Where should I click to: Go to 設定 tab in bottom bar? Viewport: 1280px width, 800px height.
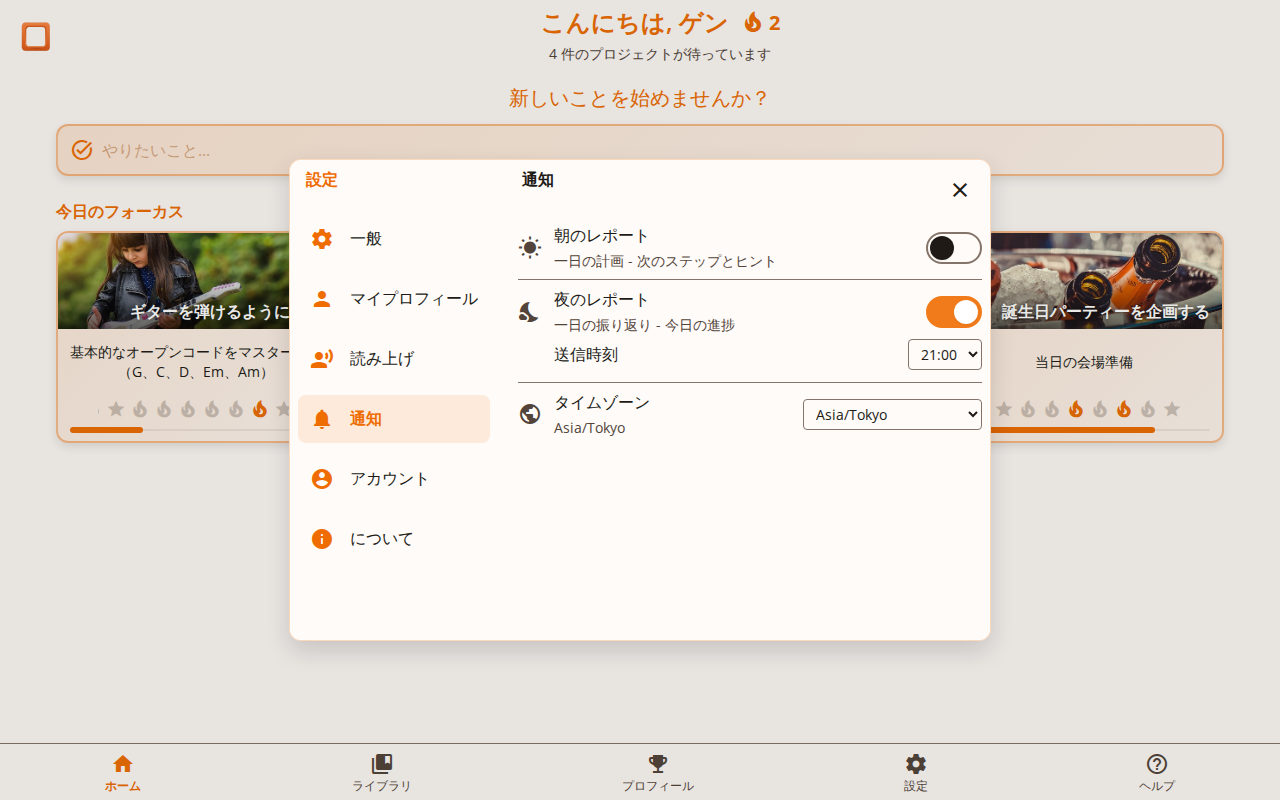(x=916, y=772)
